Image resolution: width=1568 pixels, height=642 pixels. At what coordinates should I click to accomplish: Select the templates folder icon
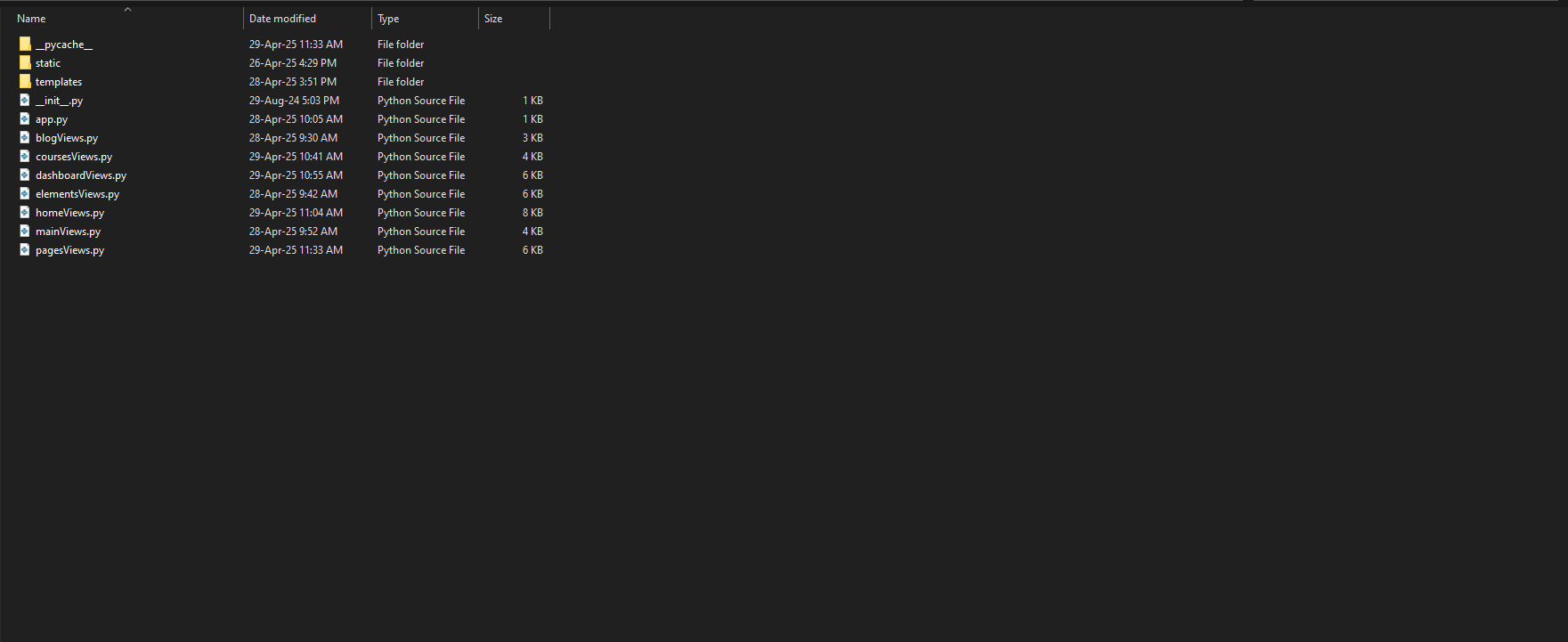click(25, 82)
